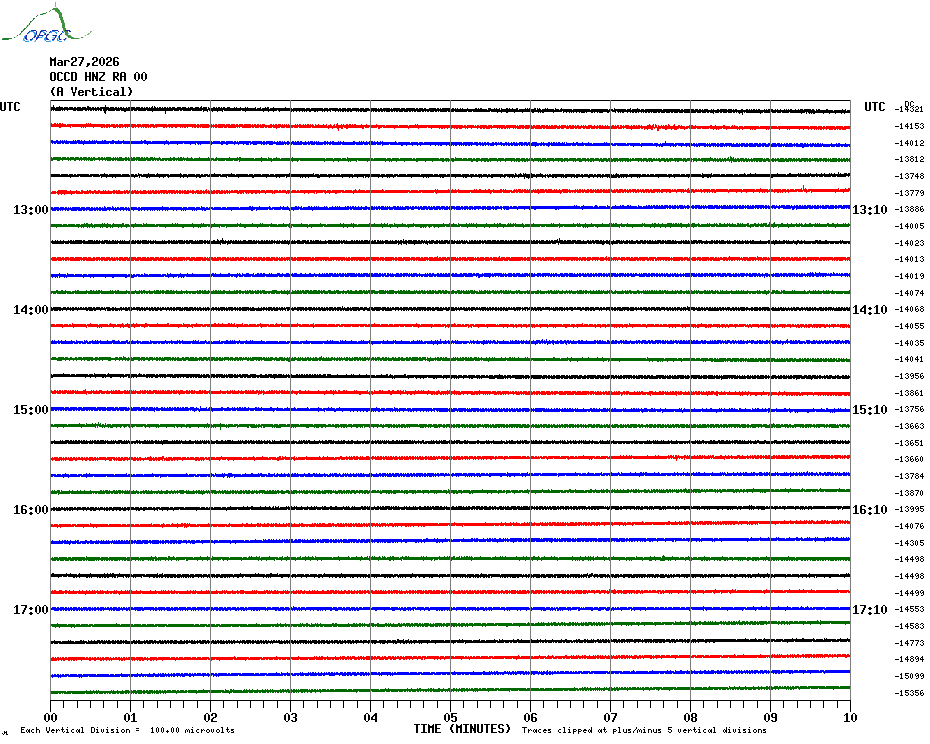Click the 16:00 hour label on the left
The width and height of the screenshot is (930, 744).
click(30, 510)
